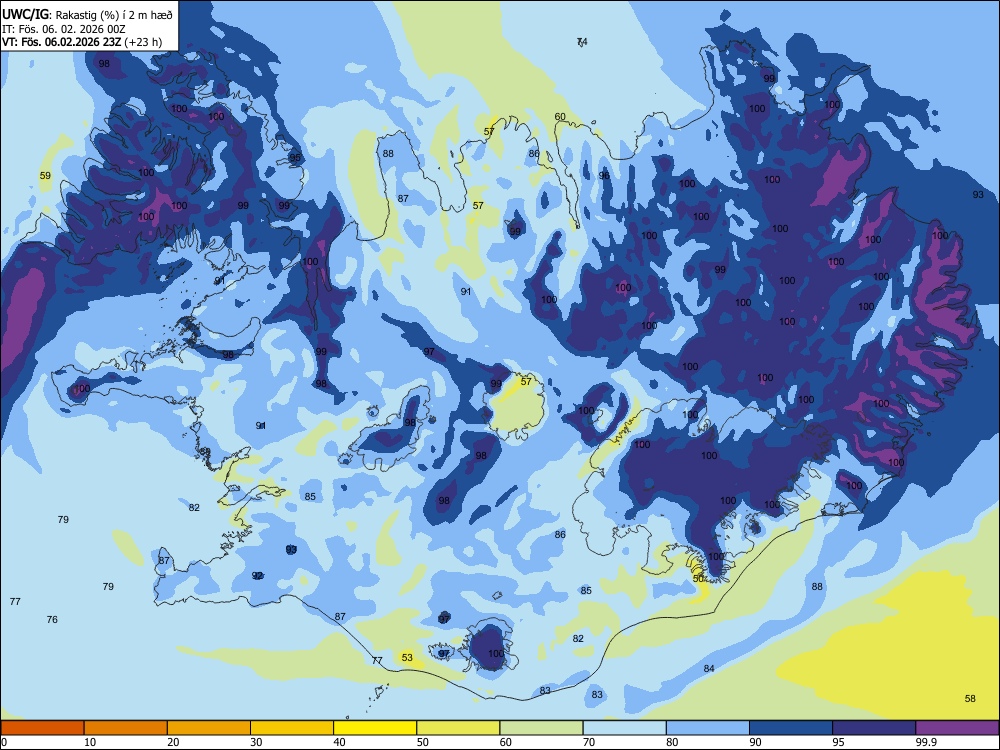Pick the pale green 60–70 legend swatch
This screenshot has height=750, width=1000.
tap(541, 728)
